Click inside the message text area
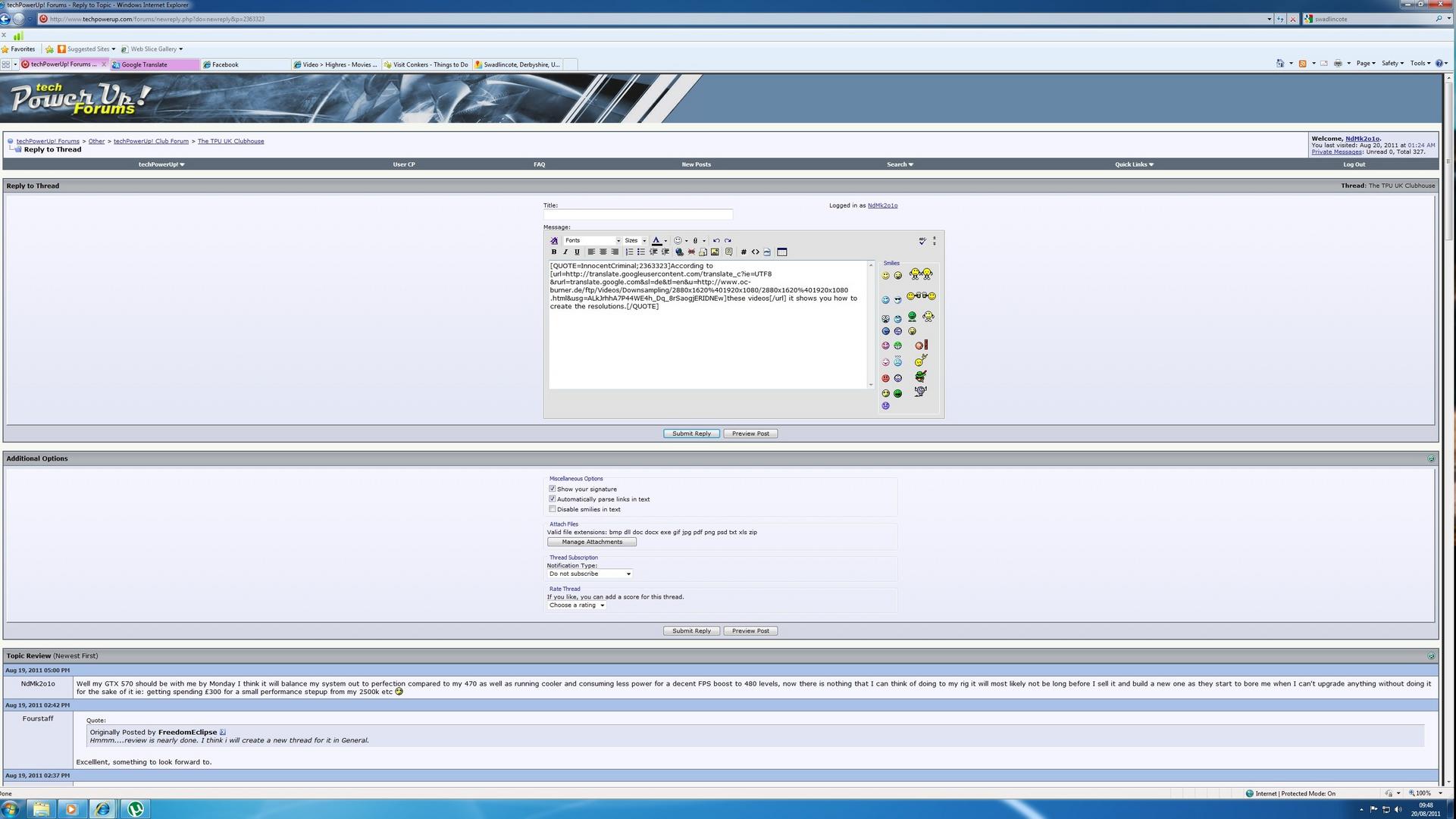The width and height of the screenshot is (1456, 819). (x=708, y=324)
